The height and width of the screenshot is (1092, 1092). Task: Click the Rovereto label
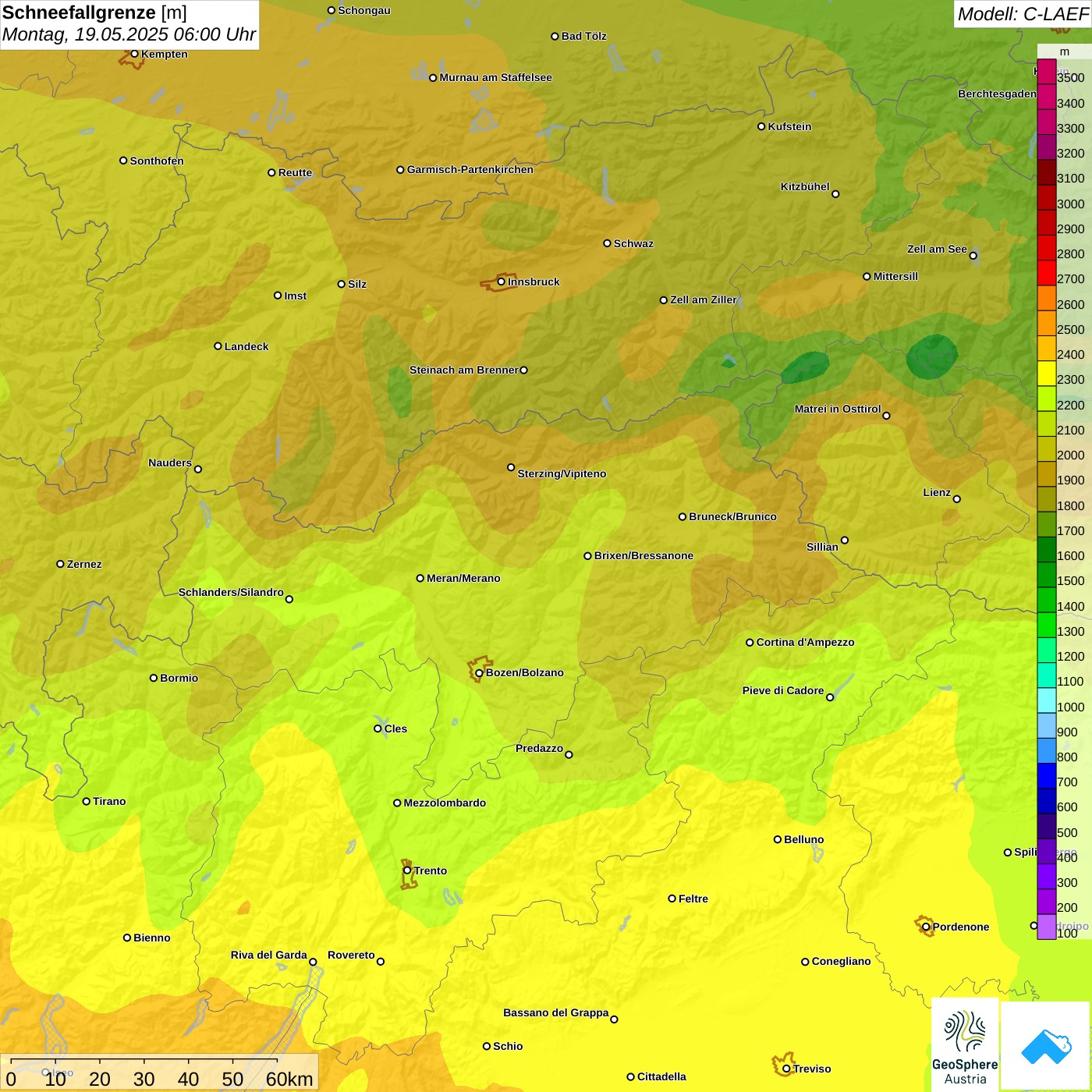coord(351,955)
